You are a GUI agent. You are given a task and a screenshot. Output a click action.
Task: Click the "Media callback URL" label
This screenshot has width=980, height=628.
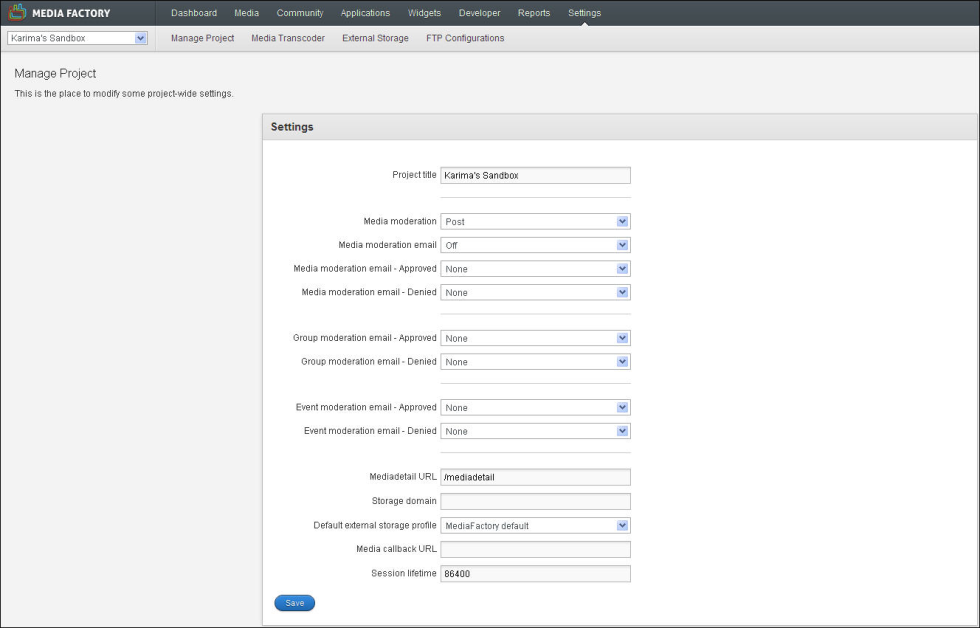point(396,549)
